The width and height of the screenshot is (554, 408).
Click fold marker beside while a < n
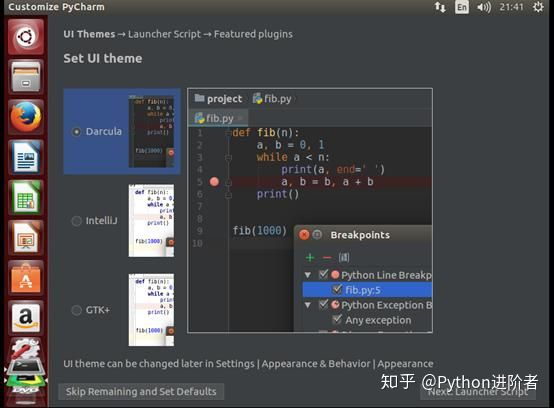pos(228,158)
